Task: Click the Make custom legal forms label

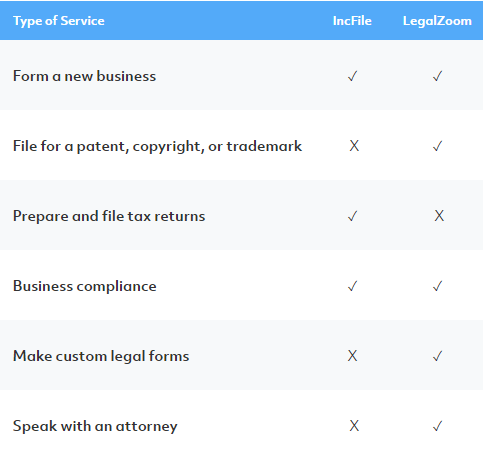Action: tap(101, 356)
